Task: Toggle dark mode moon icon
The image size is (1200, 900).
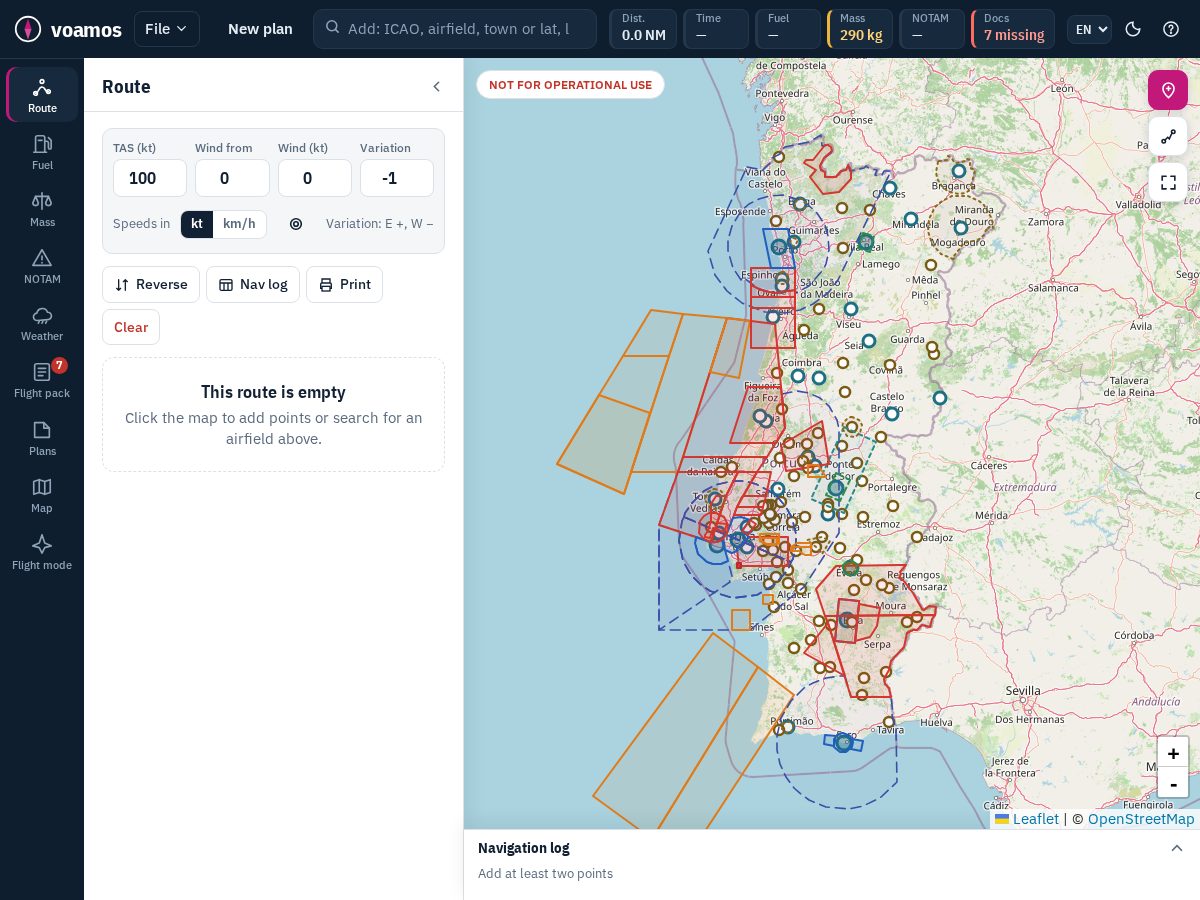Action: click(x=1133, y=29)
